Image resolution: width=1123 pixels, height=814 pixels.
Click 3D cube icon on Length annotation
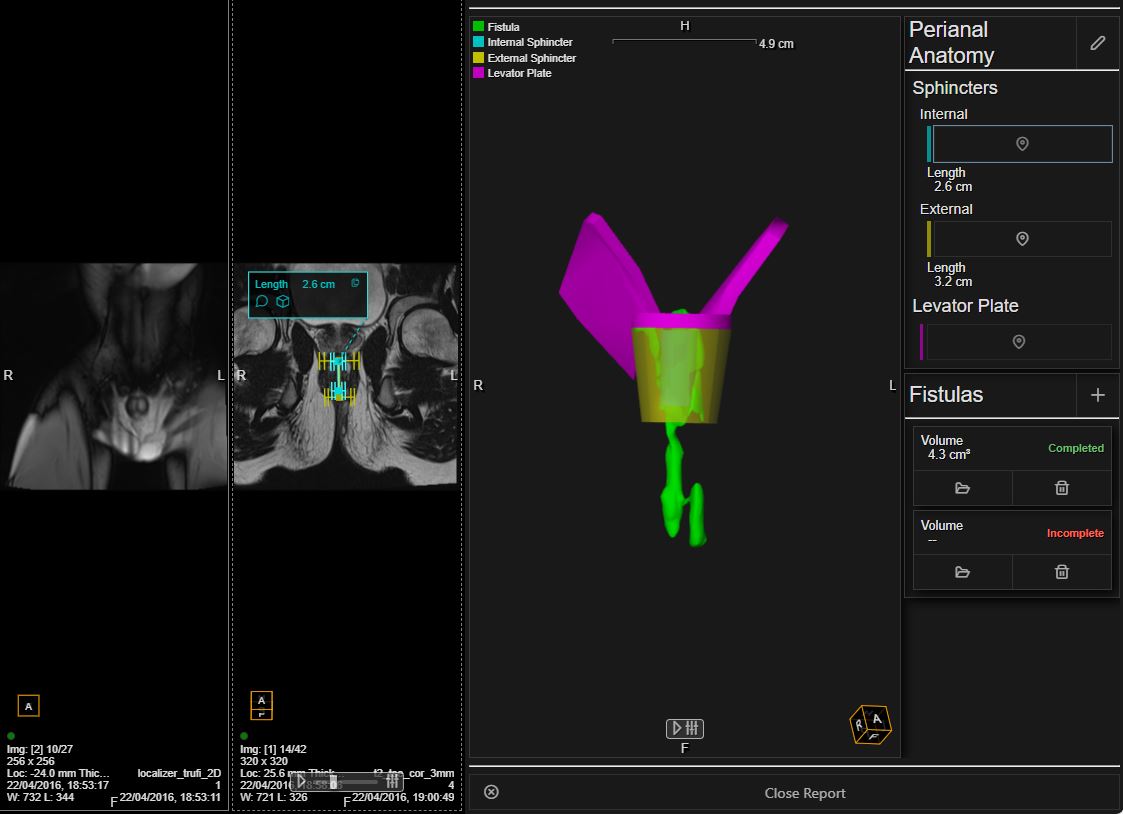click(283, 301)
